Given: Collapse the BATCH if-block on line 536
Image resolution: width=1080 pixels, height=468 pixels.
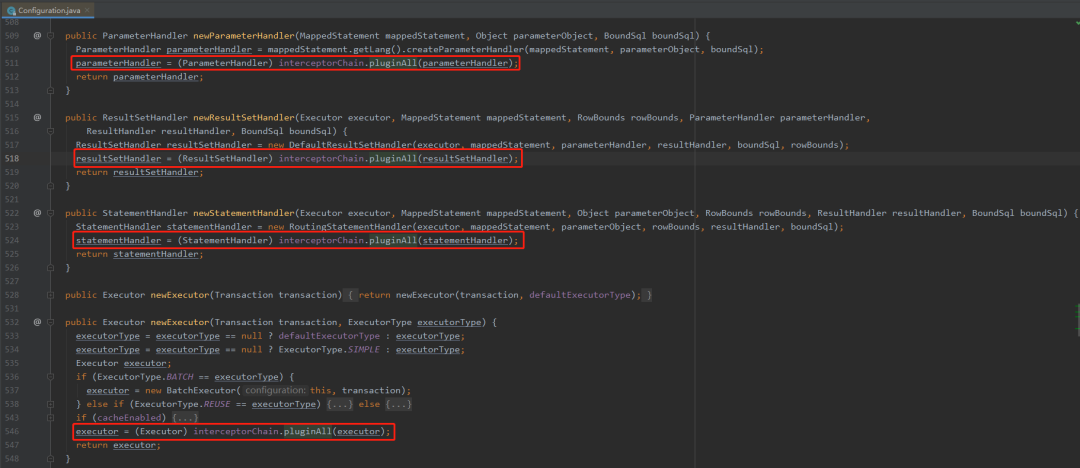Looking at the screenshot, I should tap(51, 377).
